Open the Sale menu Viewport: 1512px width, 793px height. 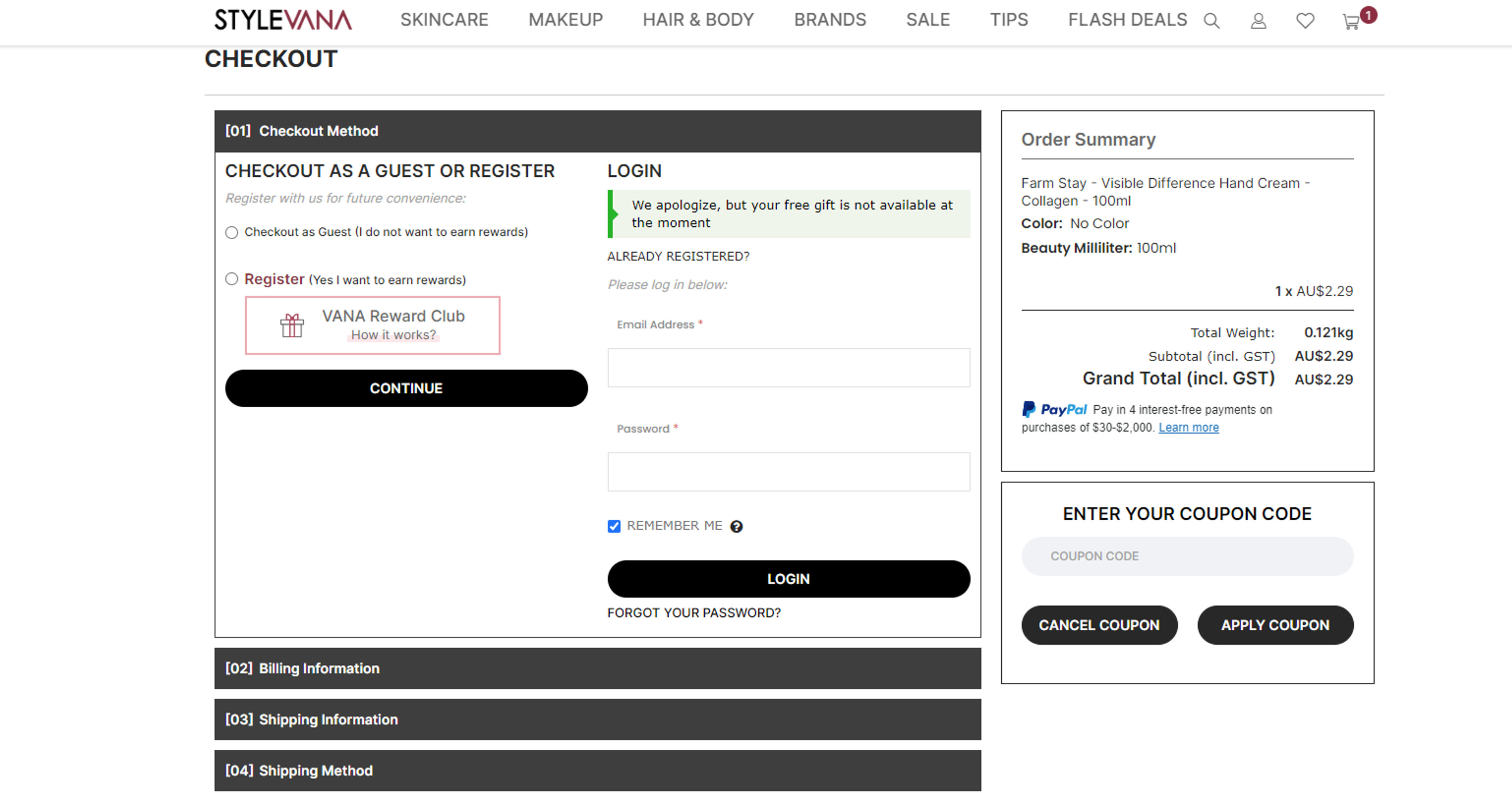(928, 20)
